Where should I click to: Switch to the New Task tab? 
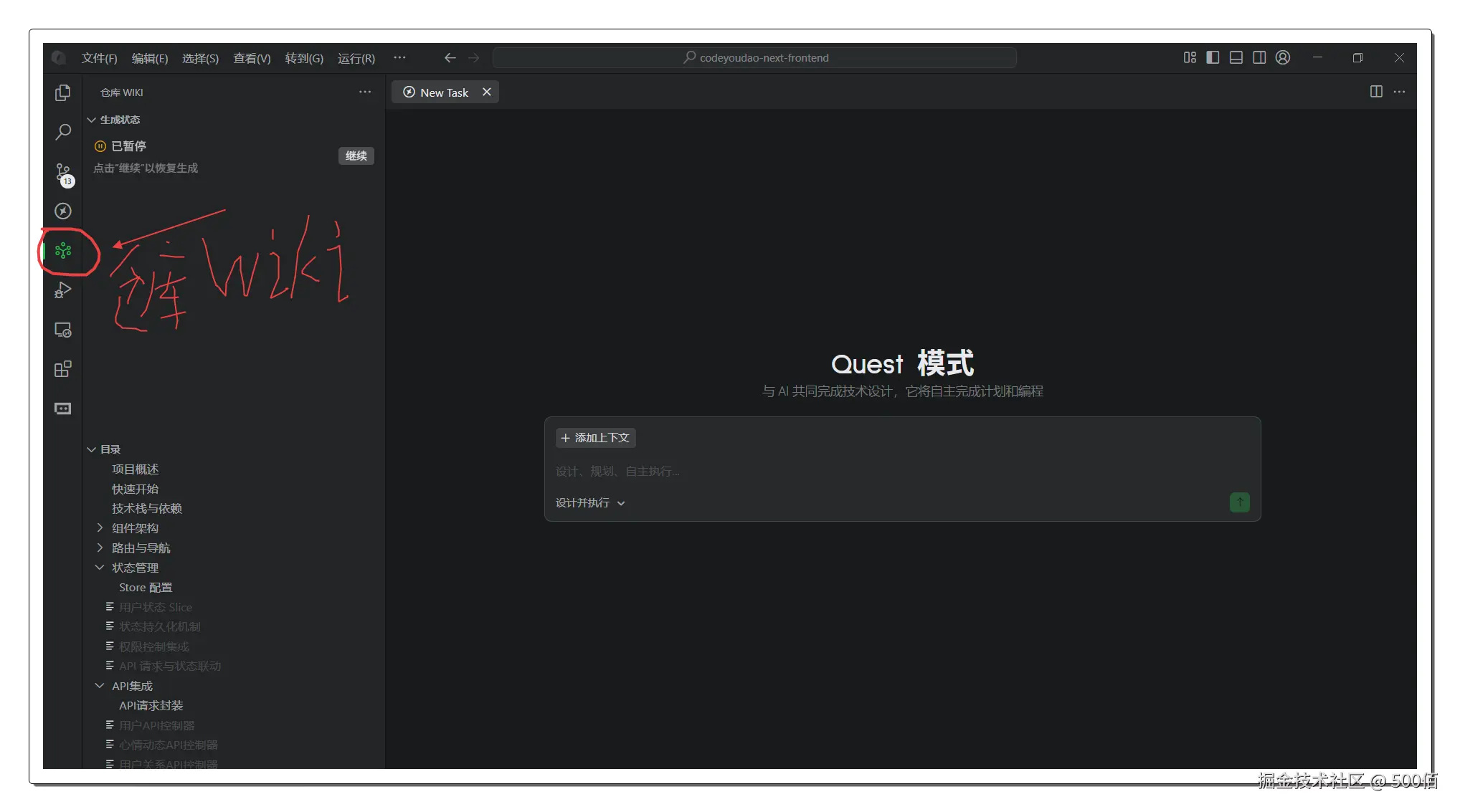point(443,92)
